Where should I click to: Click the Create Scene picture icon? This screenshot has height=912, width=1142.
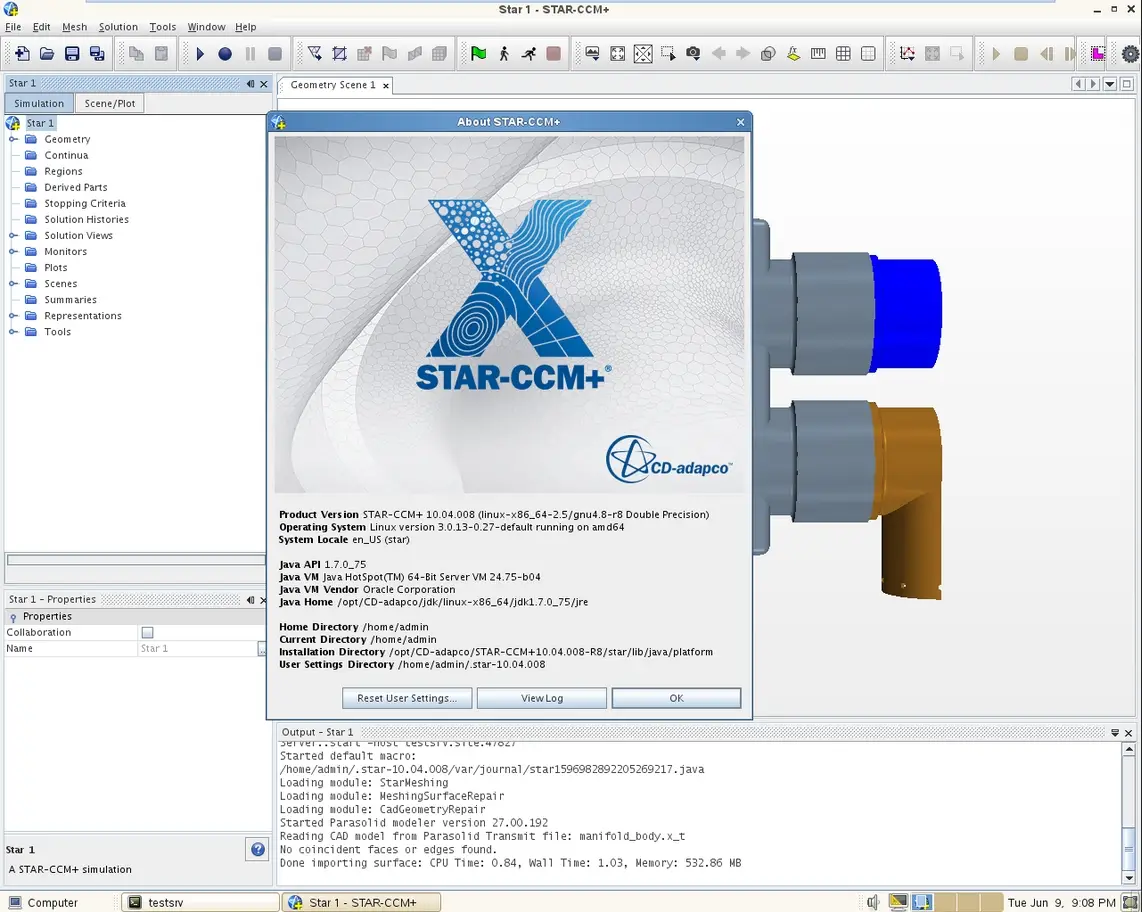[592, 53]
